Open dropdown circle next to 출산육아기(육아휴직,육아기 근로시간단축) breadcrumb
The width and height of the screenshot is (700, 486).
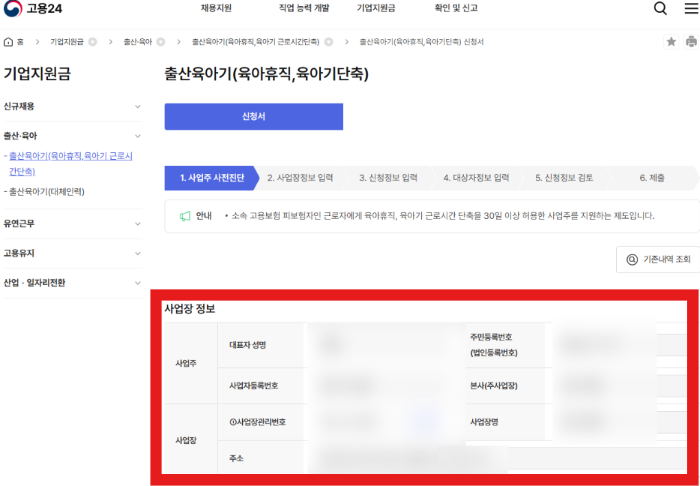(329, 42)
